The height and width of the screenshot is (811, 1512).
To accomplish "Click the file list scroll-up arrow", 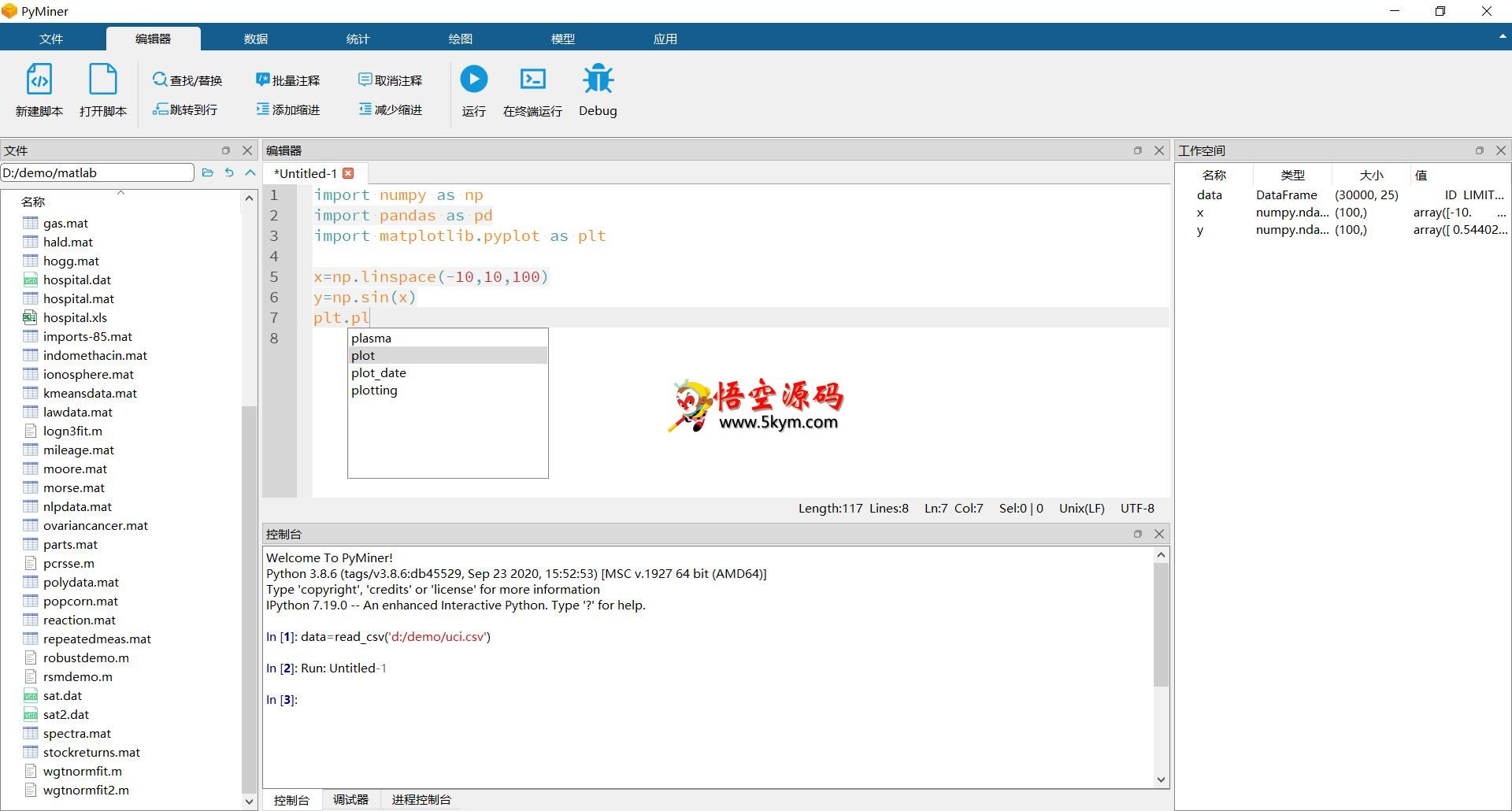I will [x=250, y=198].
